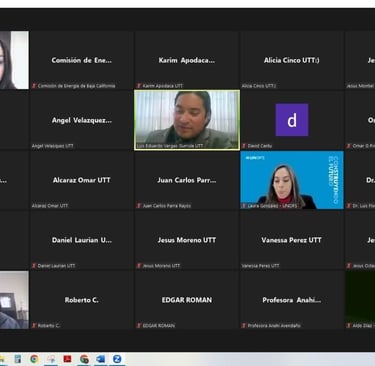Click muted mic icon beside Aldo Diaz label
The width and height of the screenshot is (375, 366).
tap(349, 325)
